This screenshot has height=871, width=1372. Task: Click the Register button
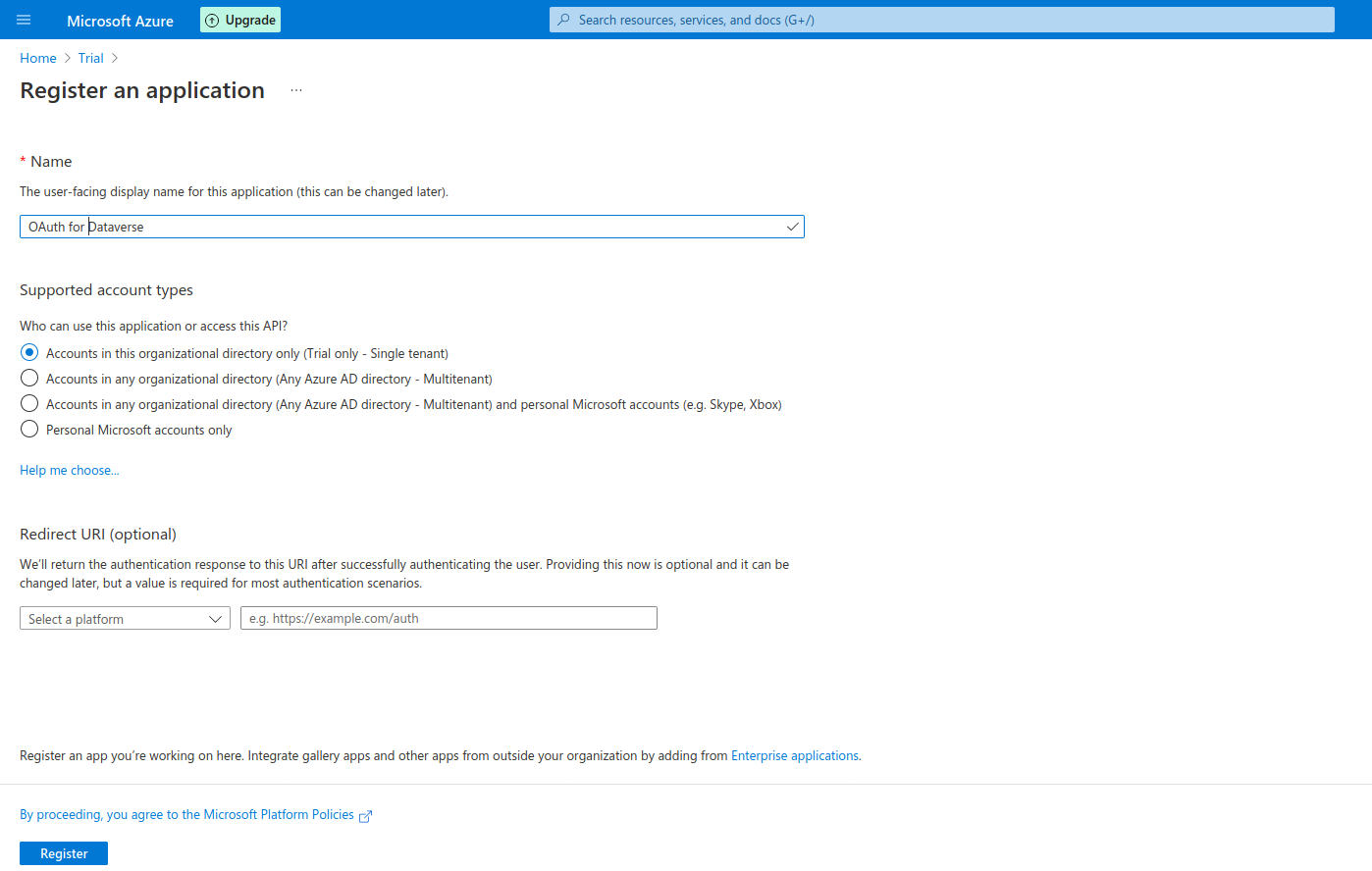tap(64, 853)
